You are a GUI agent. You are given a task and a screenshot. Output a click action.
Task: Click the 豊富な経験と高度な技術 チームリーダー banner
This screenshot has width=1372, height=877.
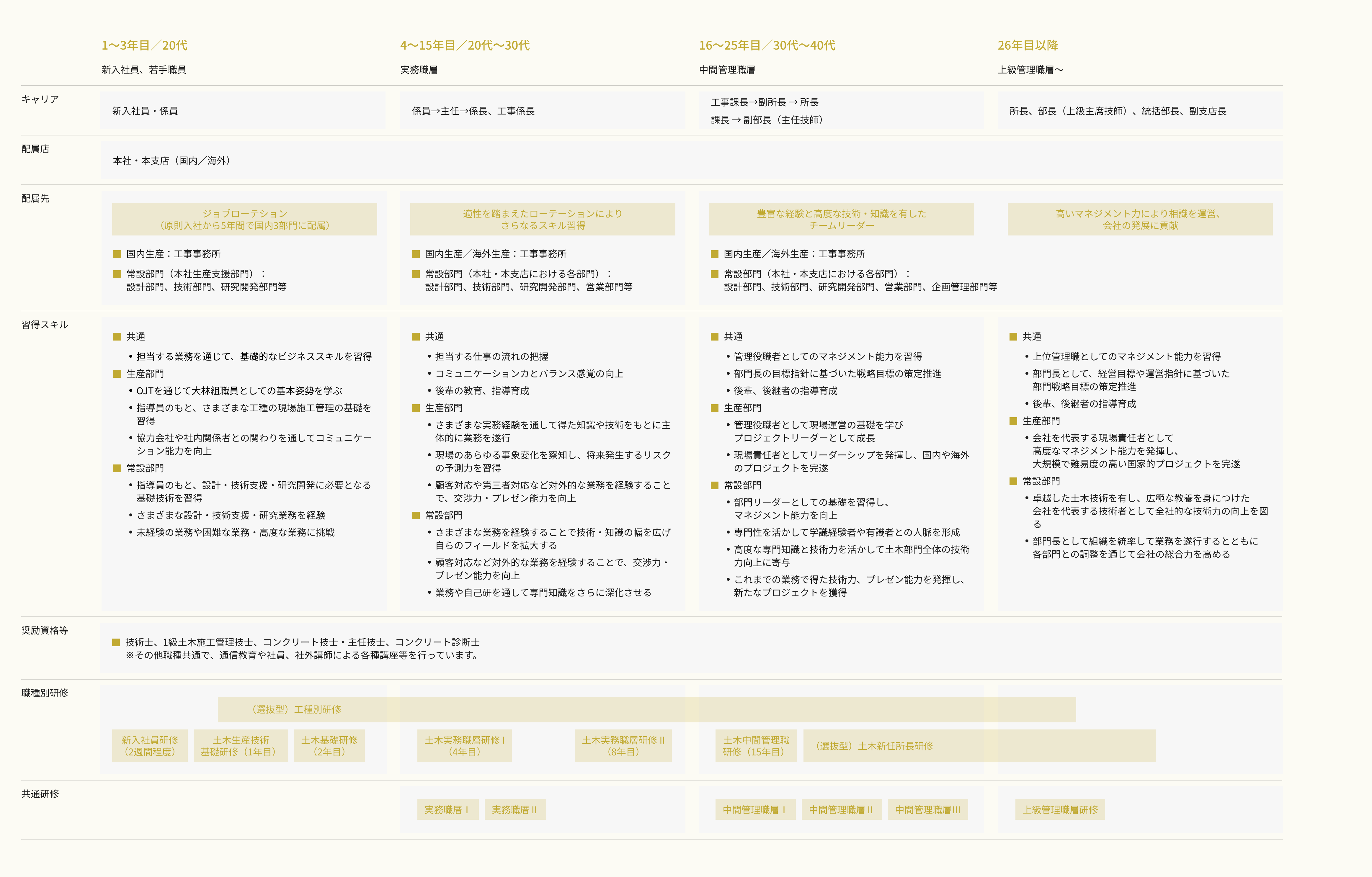point(841,219)
